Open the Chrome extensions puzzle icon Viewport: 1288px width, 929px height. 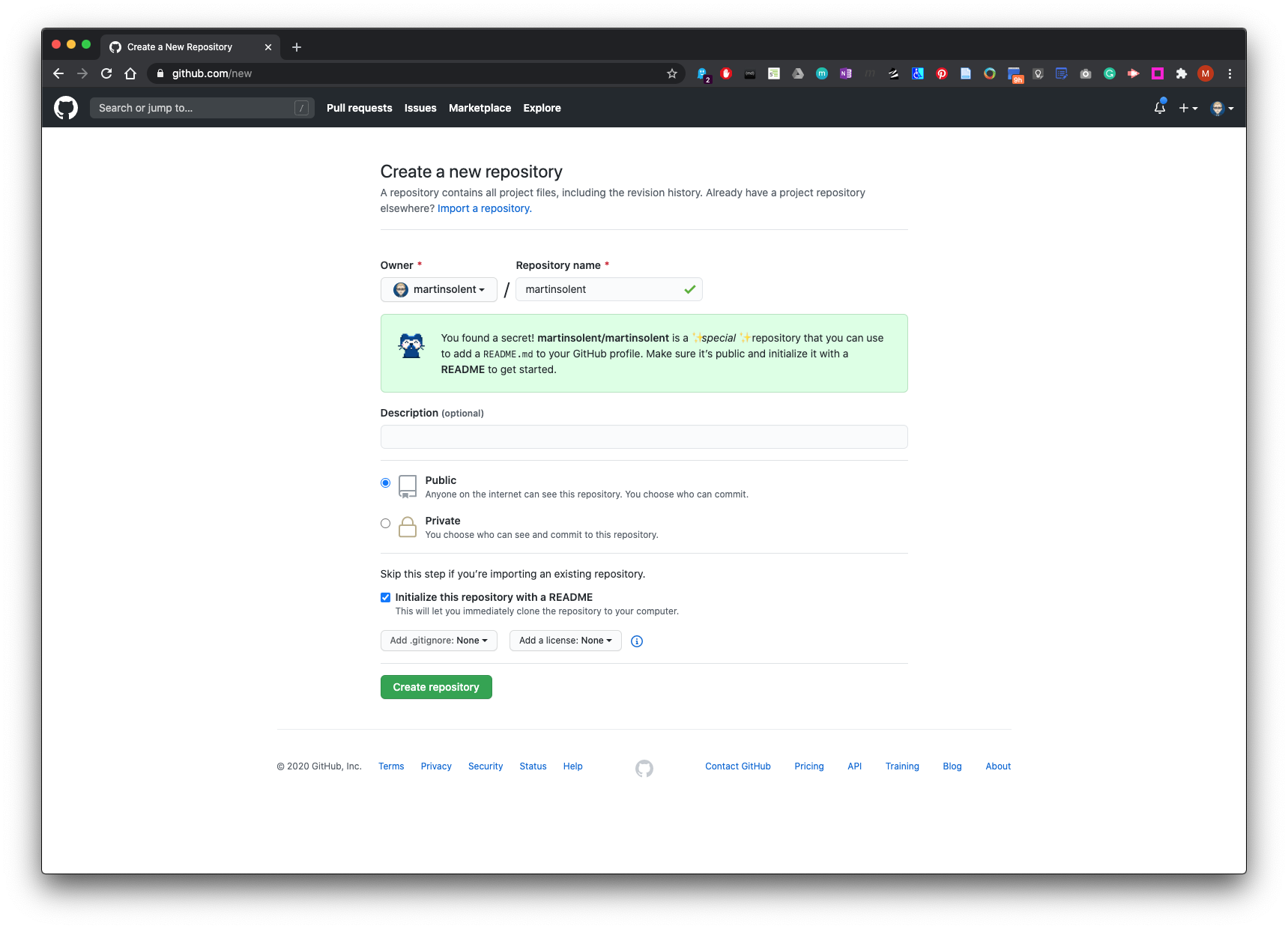1182,73
